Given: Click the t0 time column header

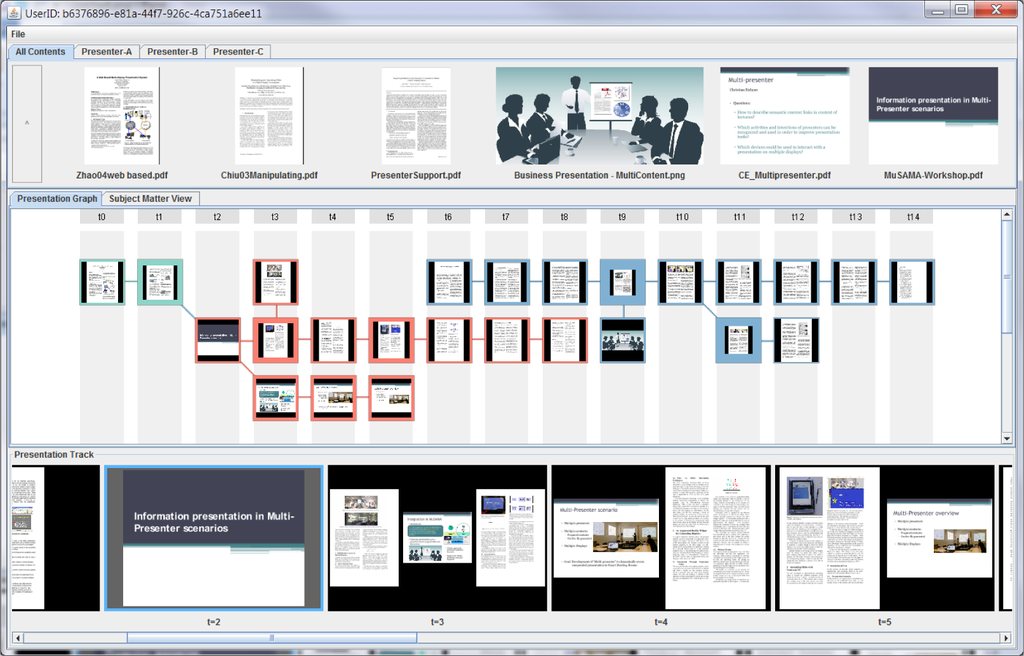Looking at the screenshot, I should (101, 217).
